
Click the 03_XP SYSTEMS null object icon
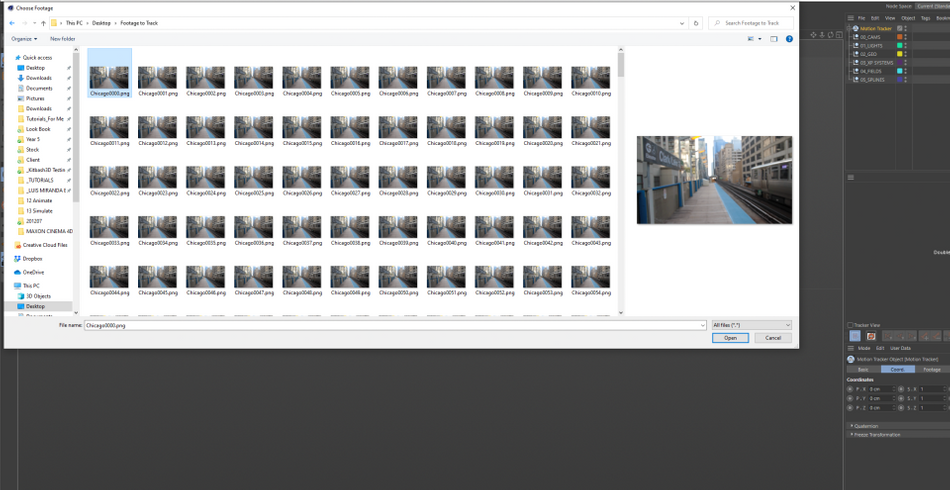855,62
